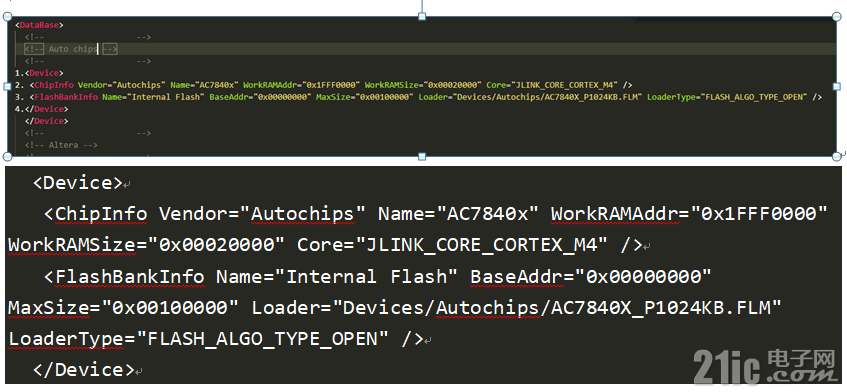Click the bottom-right corner resize handle of the image
847x392 pixels.
pyautogui.click(x=837, y=157)
